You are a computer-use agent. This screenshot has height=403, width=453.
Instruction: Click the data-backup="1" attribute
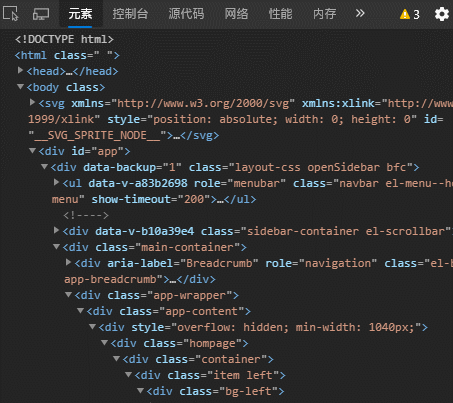(x=133, y=167)
